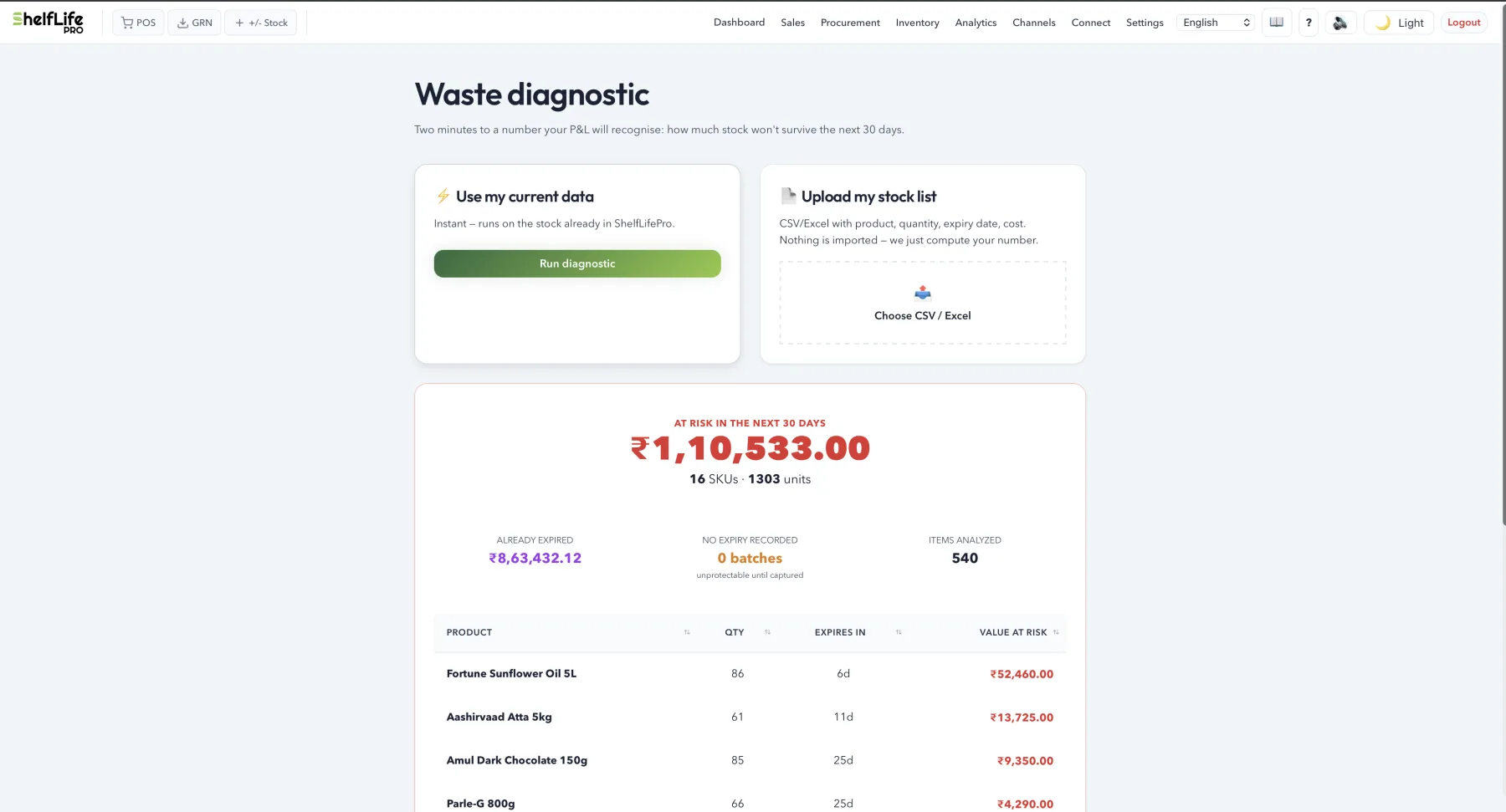Click the Run diagnostic button
The image size is (1506, 812).
pos(577,263)
